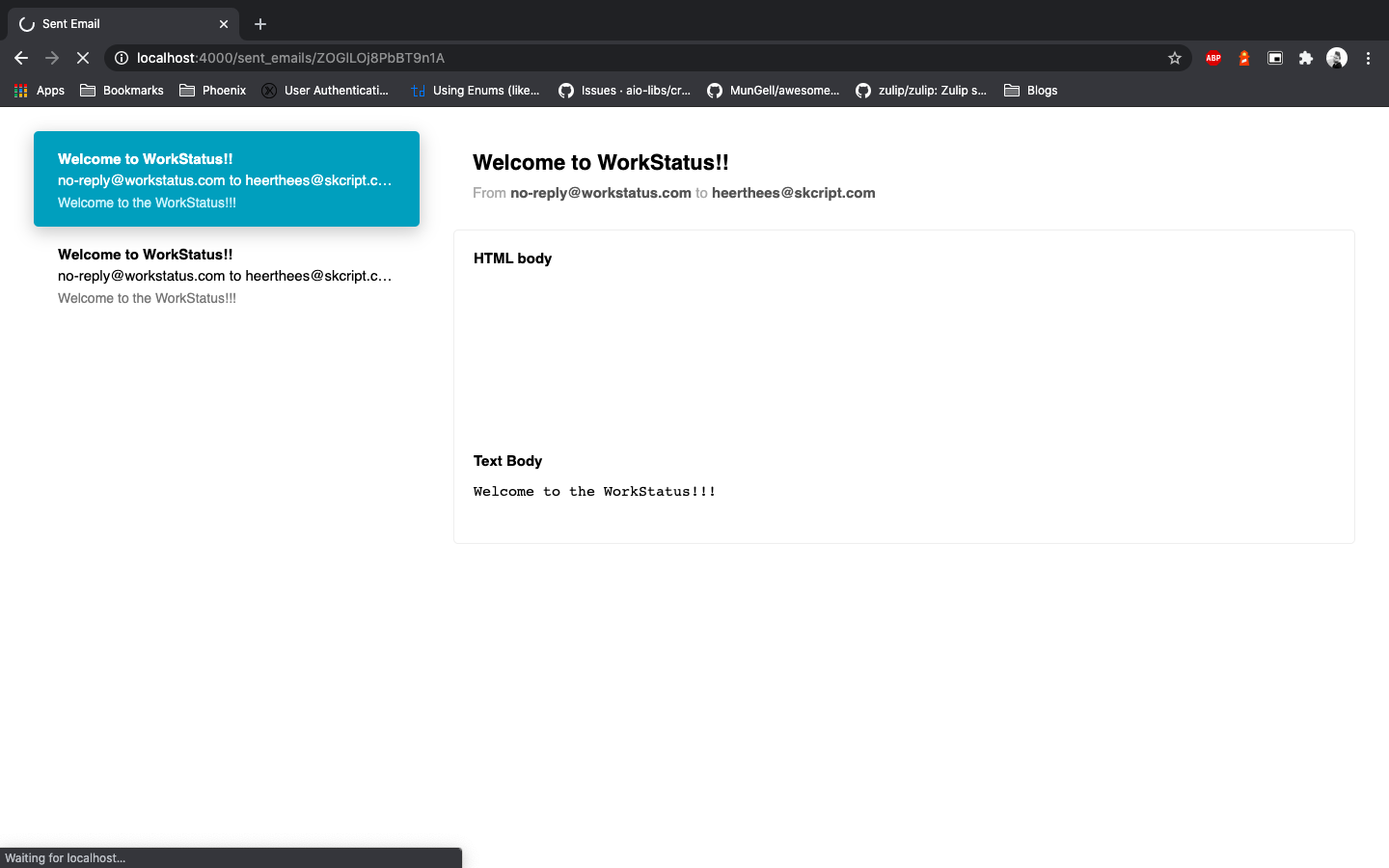Open the Chrome three-dot menu

[1368, 58]
